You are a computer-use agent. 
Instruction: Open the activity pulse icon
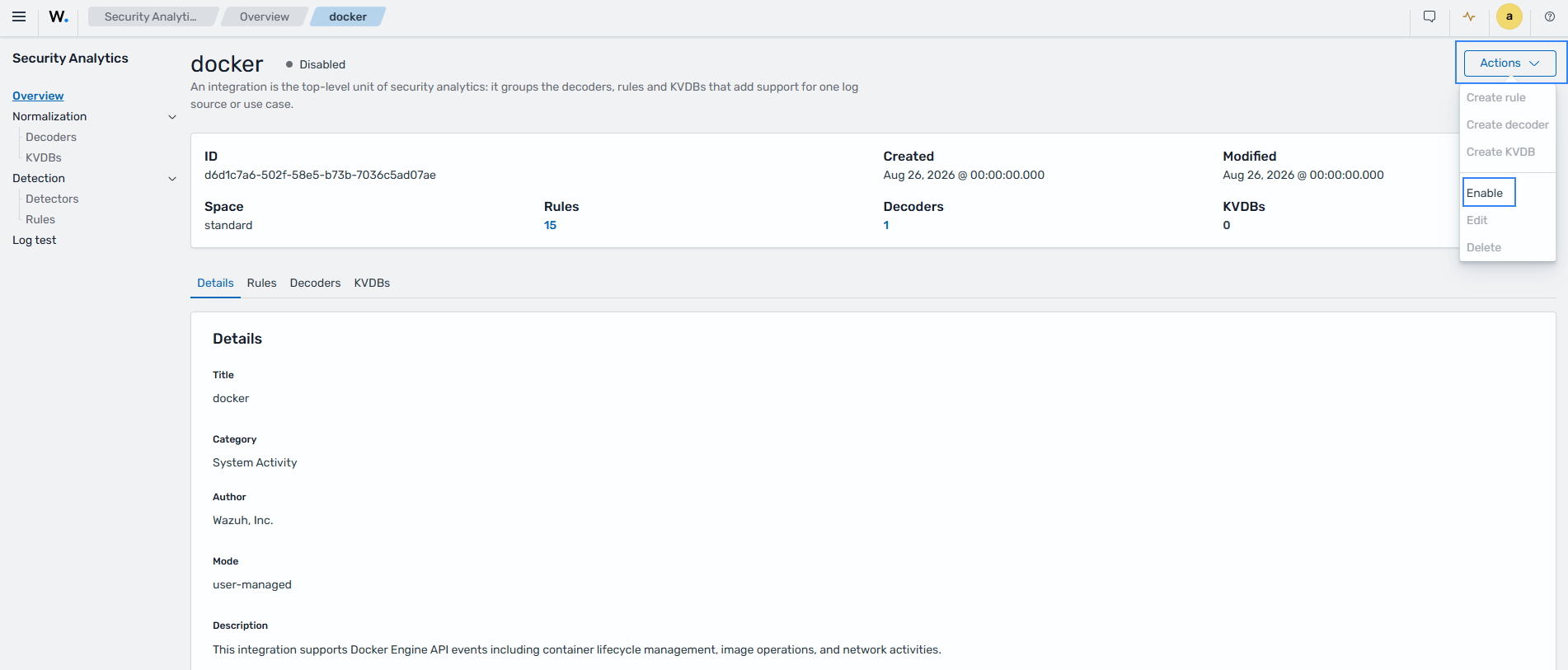coord(1469,16)
